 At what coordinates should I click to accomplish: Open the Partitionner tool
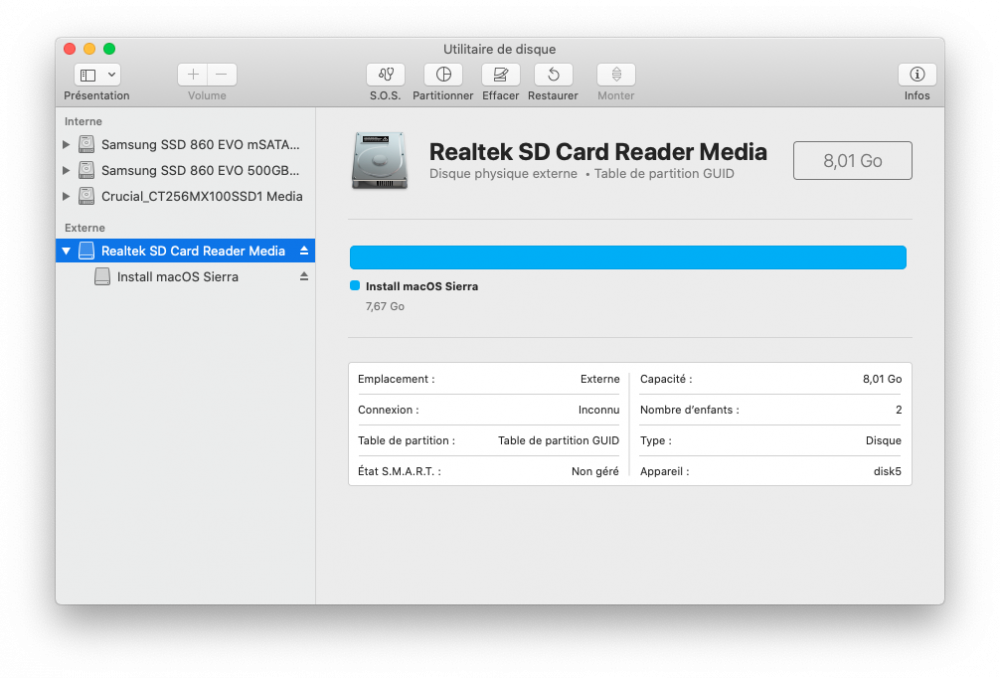point(443,75)
